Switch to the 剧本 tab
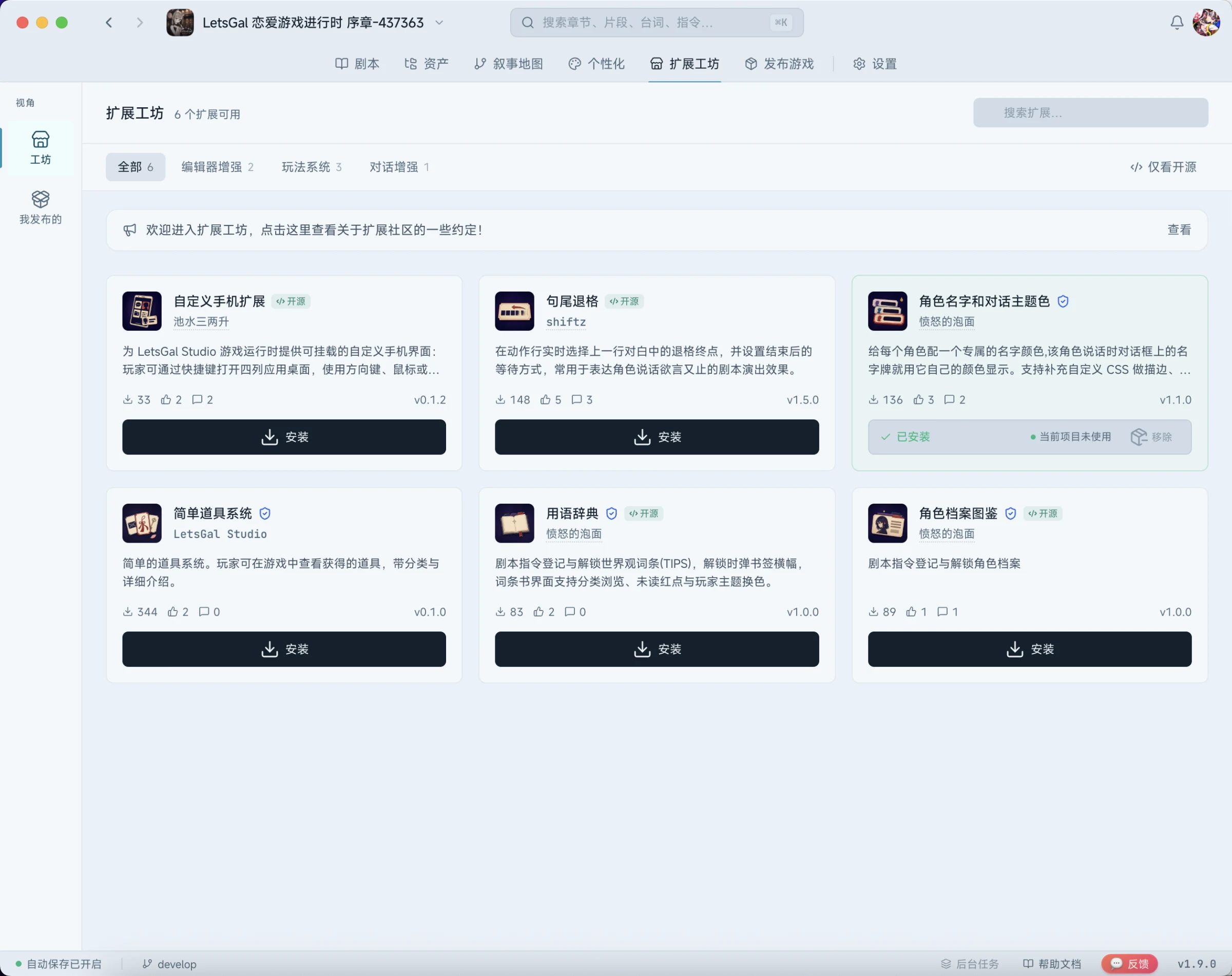 [357, 64]
